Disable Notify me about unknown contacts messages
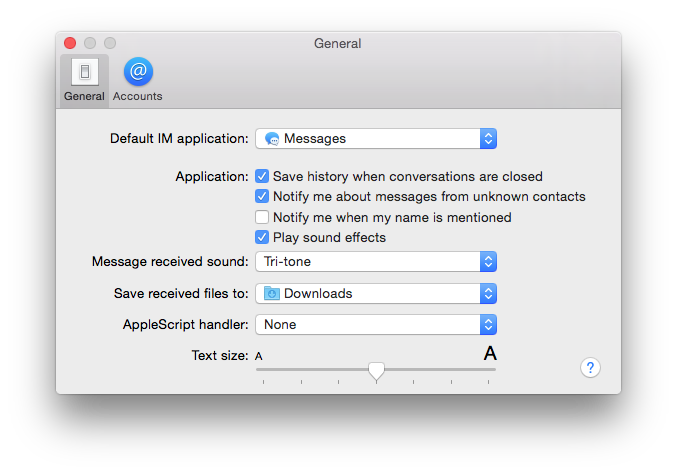The width and height of the screenshot is (677, 474). [262, 196]
